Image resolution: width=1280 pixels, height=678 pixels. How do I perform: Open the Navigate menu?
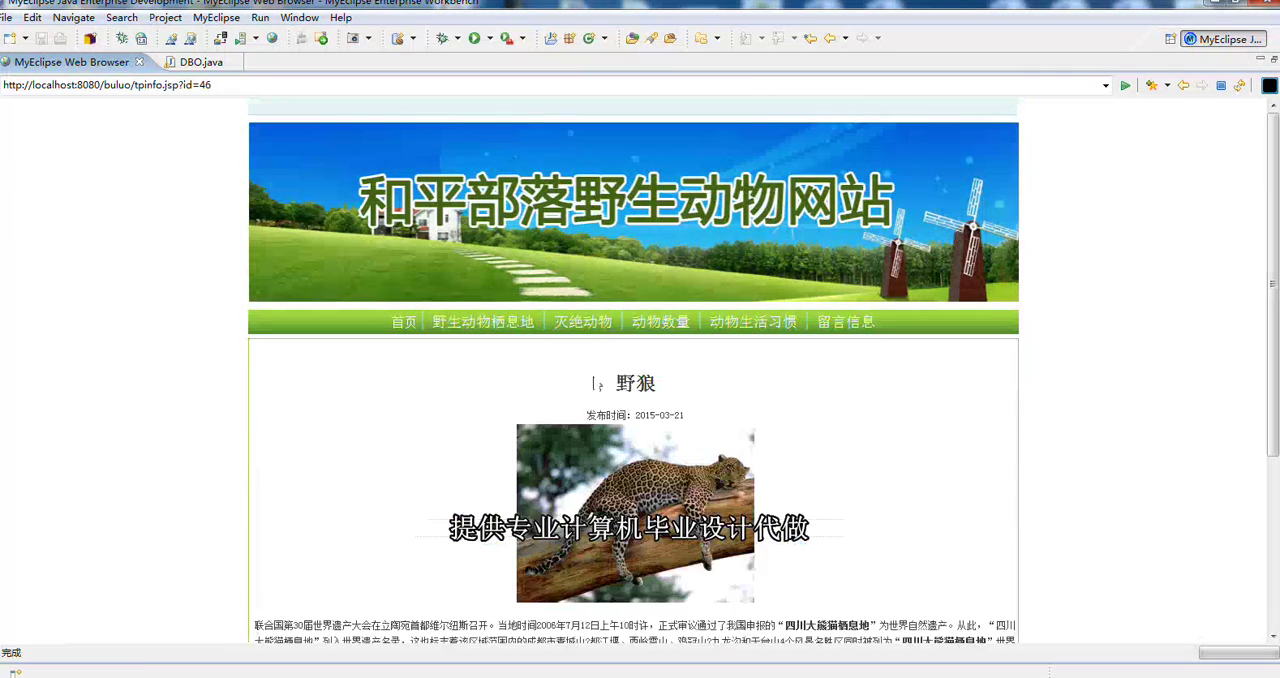(74, 18)
